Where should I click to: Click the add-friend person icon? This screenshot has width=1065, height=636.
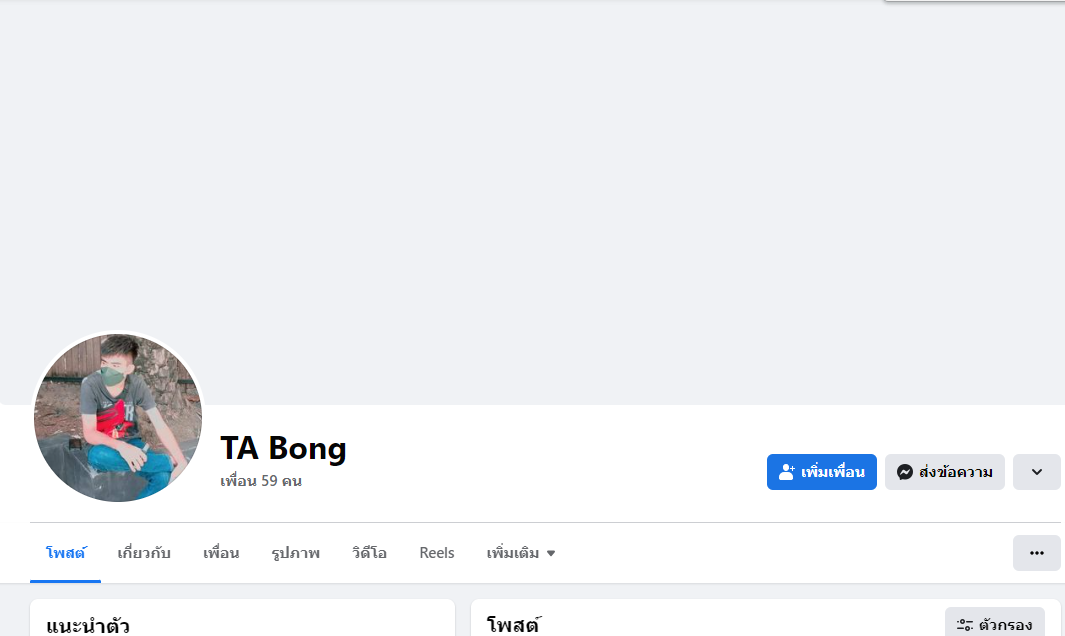point(787,472)
